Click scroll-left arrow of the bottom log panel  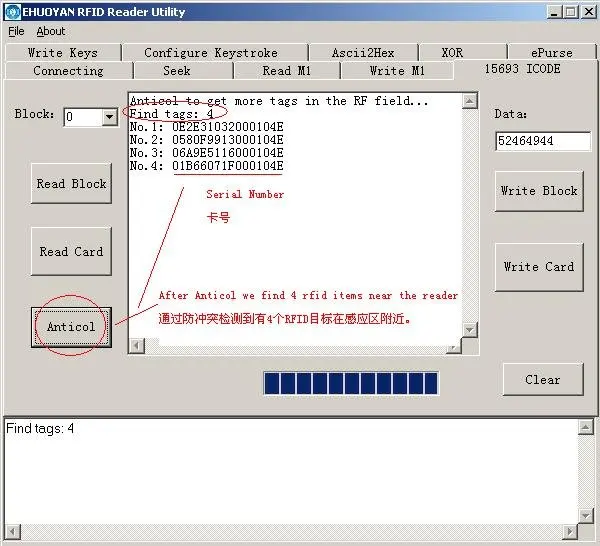(12, 531)
